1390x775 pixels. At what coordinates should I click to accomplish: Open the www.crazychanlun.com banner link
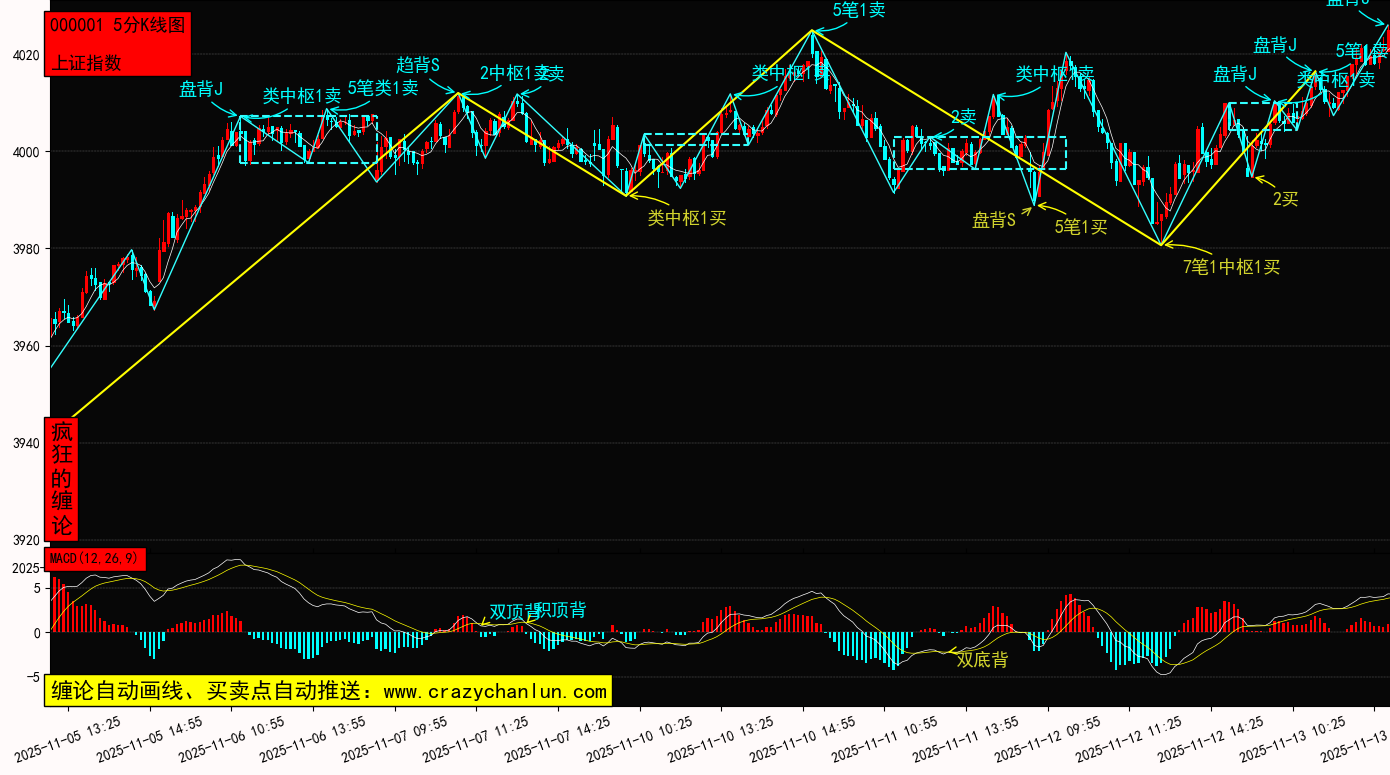click(x=327, y=691)
